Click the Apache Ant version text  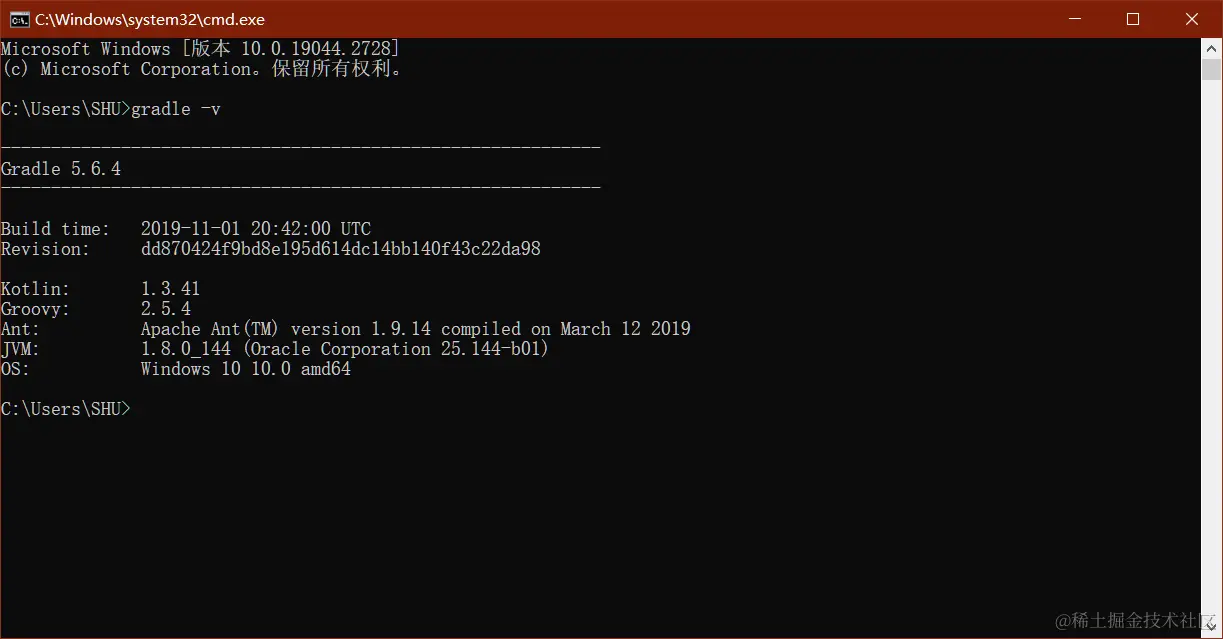point(416,329)
